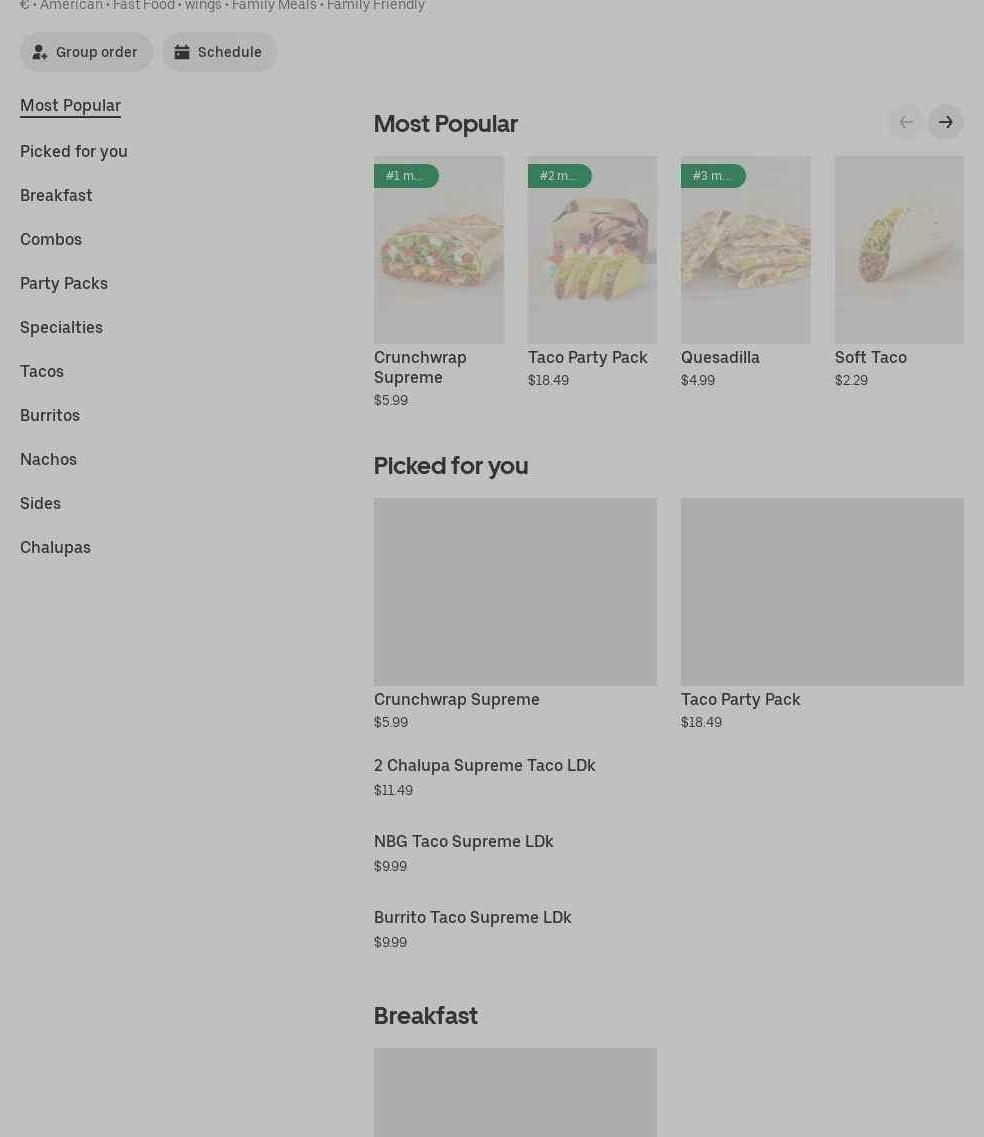Select NBG Taco Supreme LDk item
984x1137 pixels.
click(463, 842)
